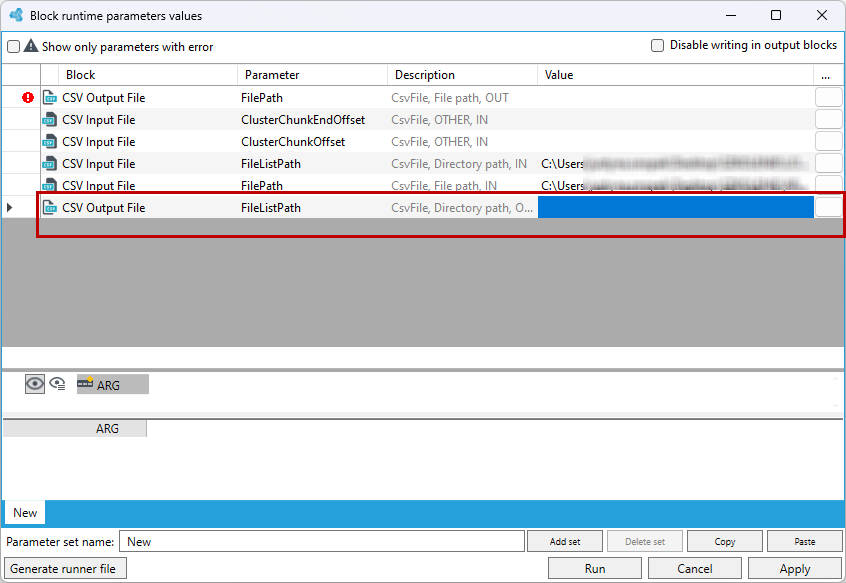Click the red error icon on the first row
This screenshot has width=846, height=583.
tap(28, 98)
